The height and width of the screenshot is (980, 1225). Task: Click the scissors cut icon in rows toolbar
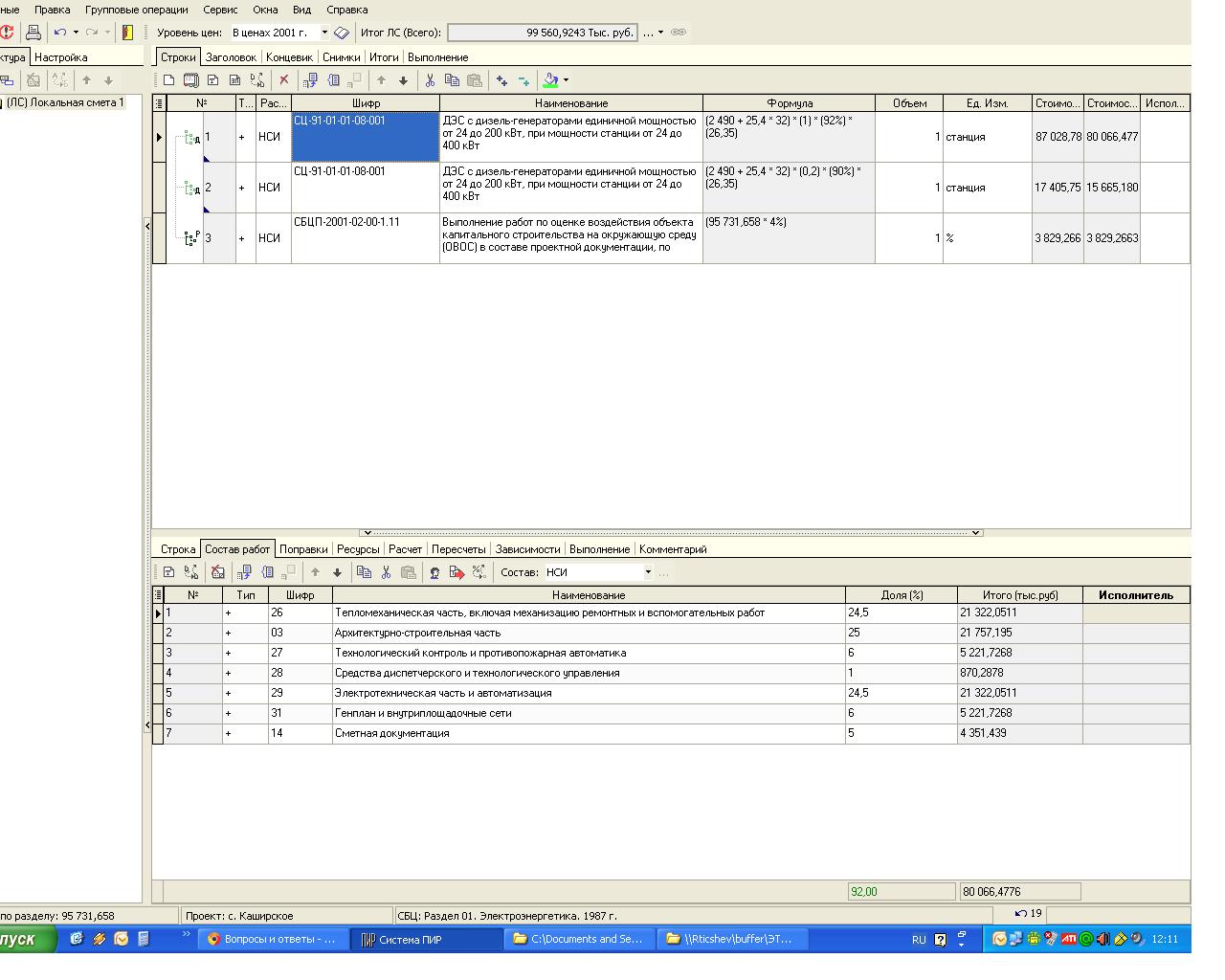[430, 80]
